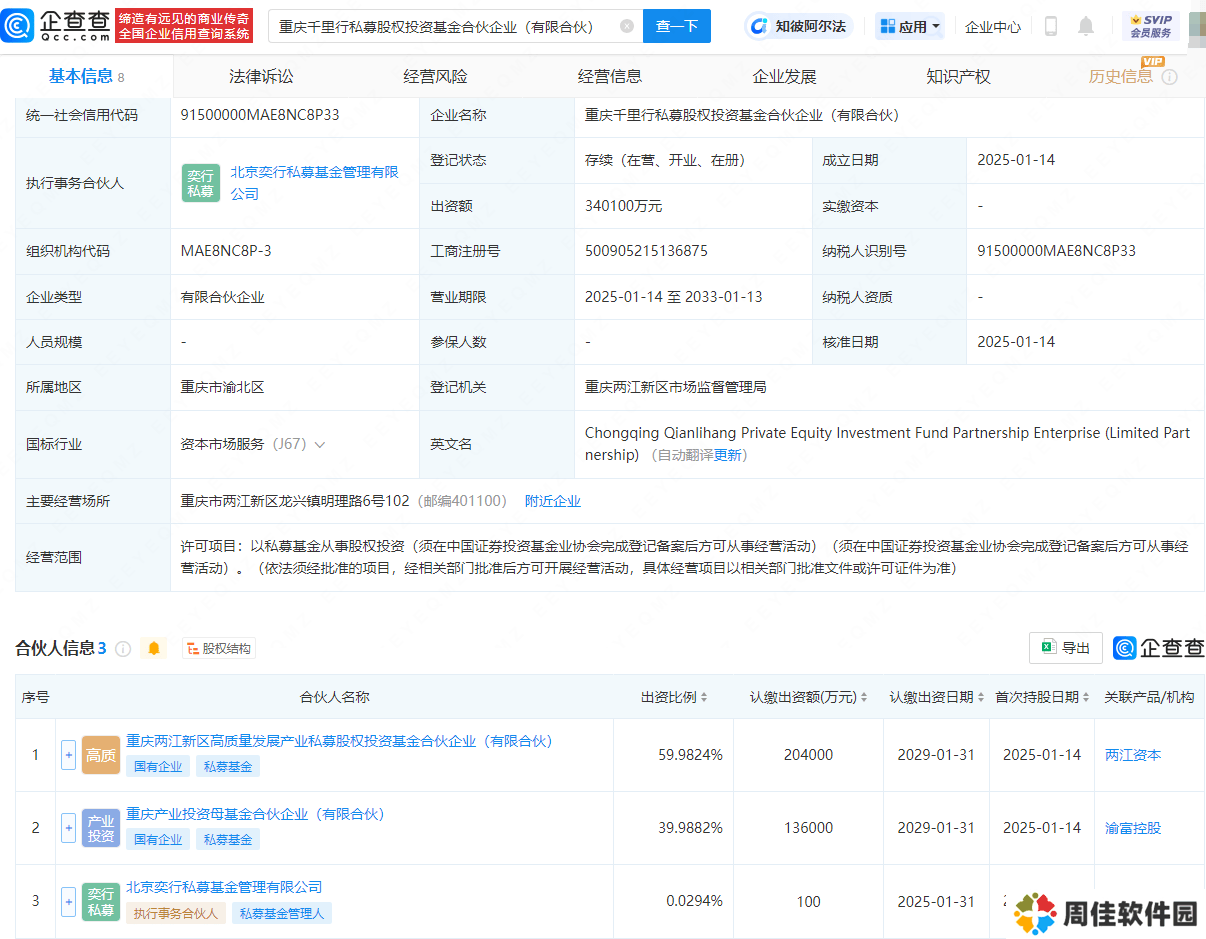Click the 私募基金管理人 tag in row 3

(x=282, y=913)
